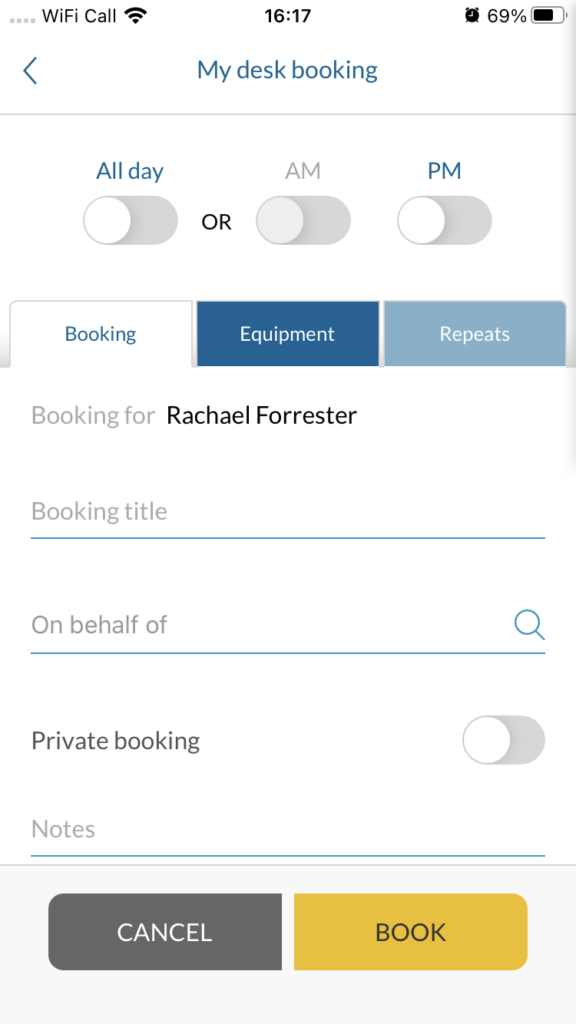
Task: Tap the My desk booking title
Action: 287,70
